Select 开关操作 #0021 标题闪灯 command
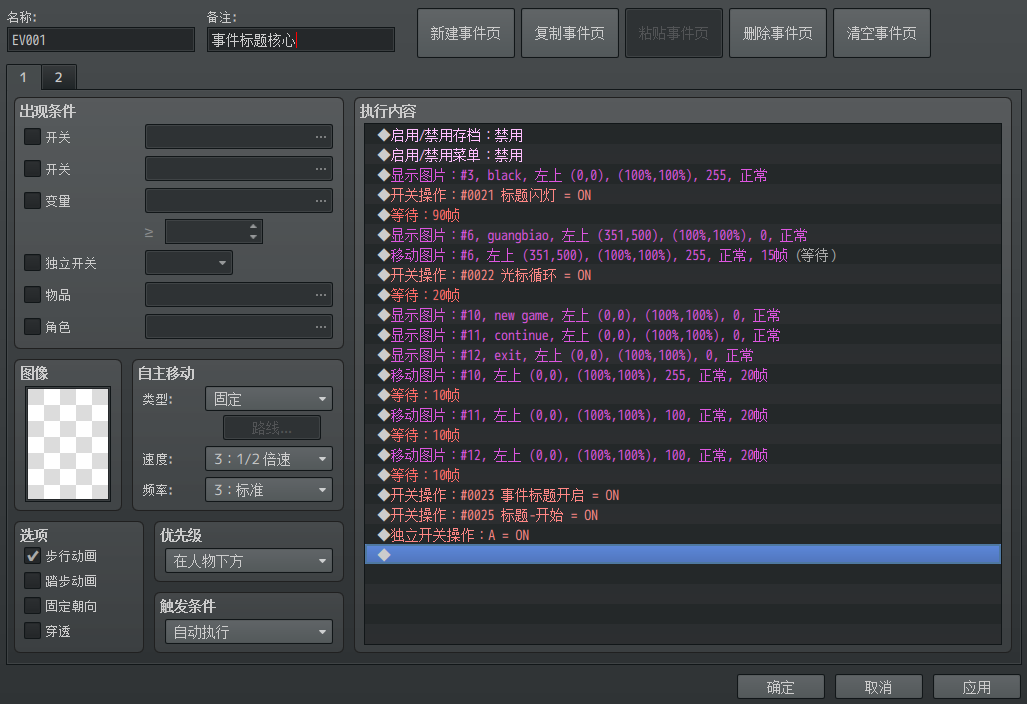The height and width of the screenshot is (704, 1027). (682, 195)
